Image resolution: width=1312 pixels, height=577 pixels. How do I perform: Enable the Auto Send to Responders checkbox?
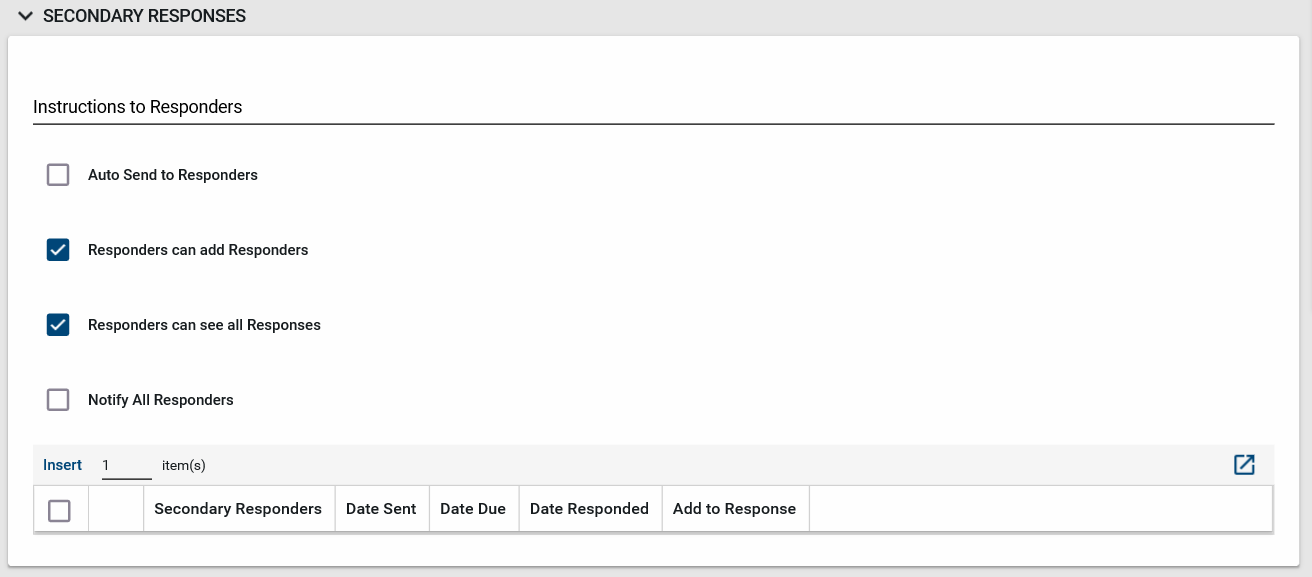58,174
